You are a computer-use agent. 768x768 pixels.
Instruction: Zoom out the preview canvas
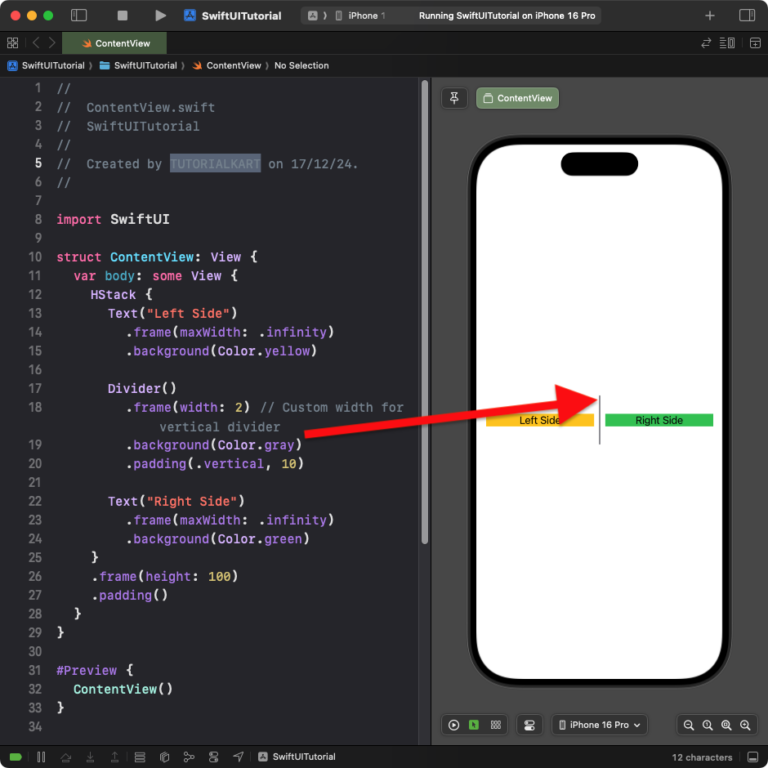click(x=688, y=725)
